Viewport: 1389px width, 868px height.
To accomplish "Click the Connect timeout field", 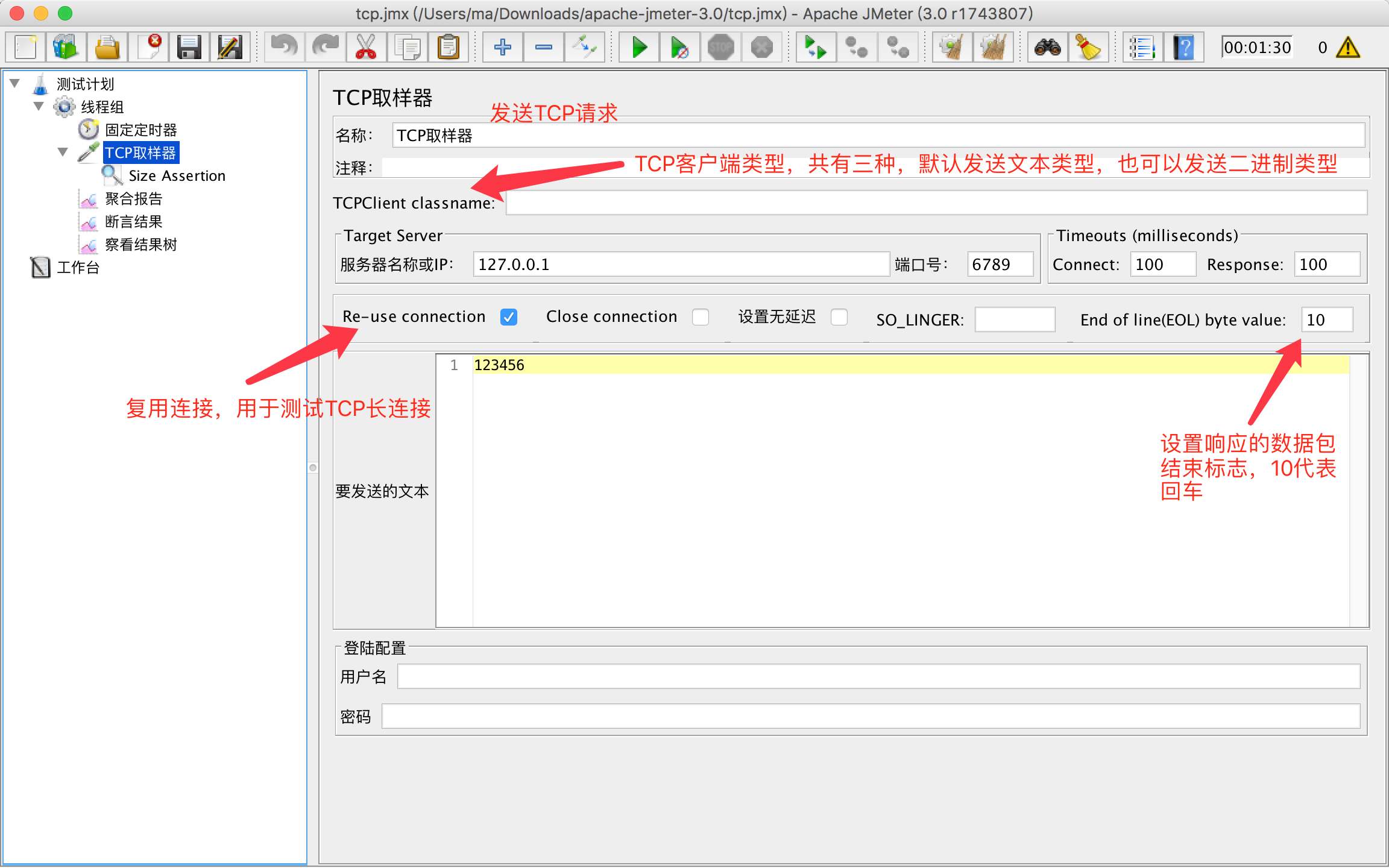I will 1163,264.
